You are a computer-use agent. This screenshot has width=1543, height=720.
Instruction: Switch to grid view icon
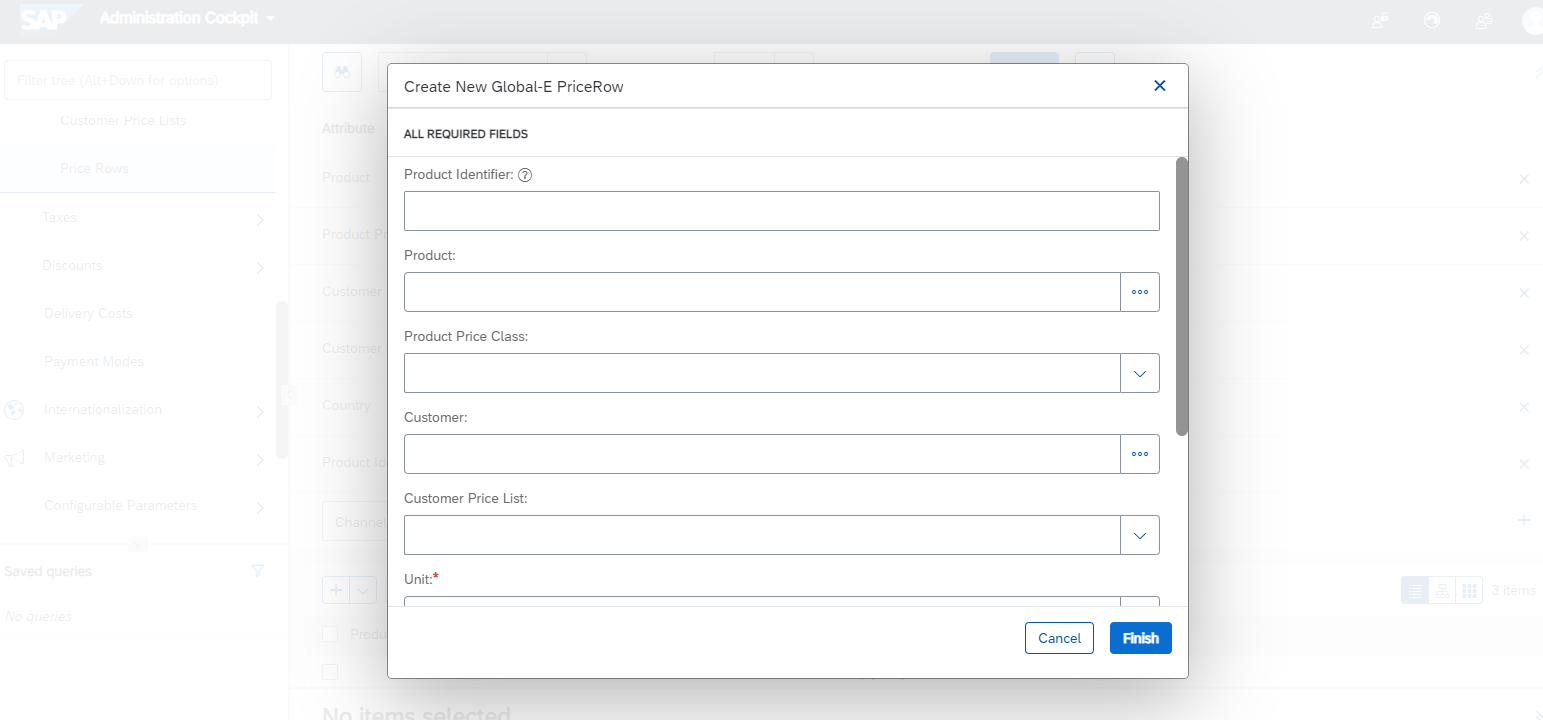click(x=1469, y=591)
